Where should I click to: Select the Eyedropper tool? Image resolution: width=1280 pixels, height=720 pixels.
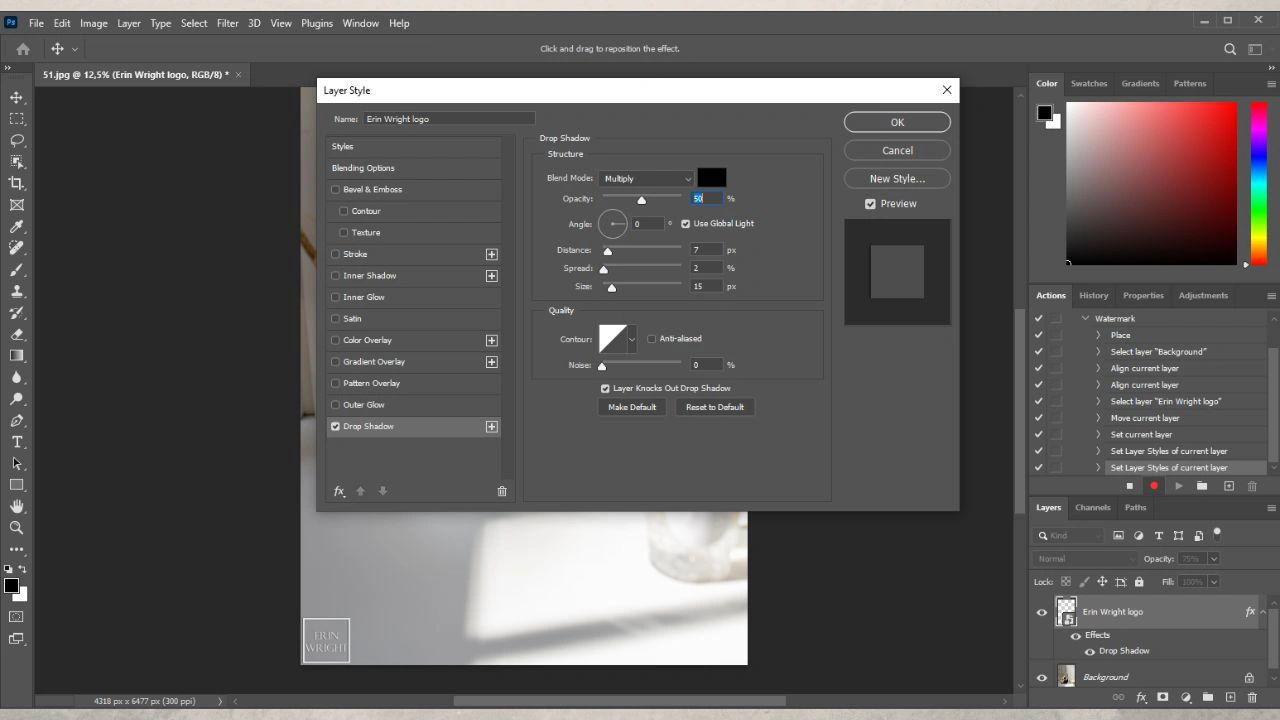pyautogui.click(x=16, y=227)
